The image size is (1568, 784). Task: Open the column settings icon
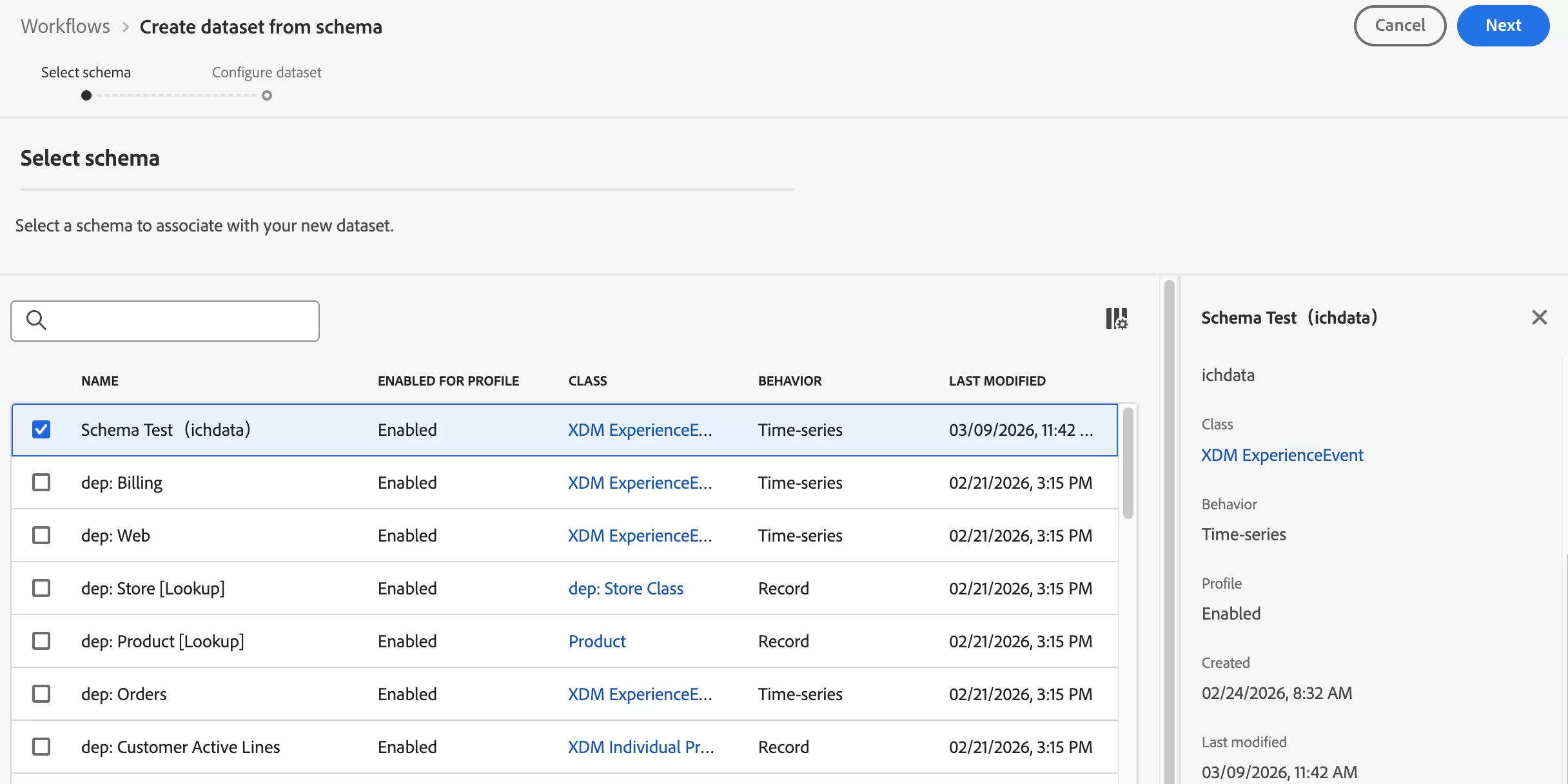tap(1117, 318)
